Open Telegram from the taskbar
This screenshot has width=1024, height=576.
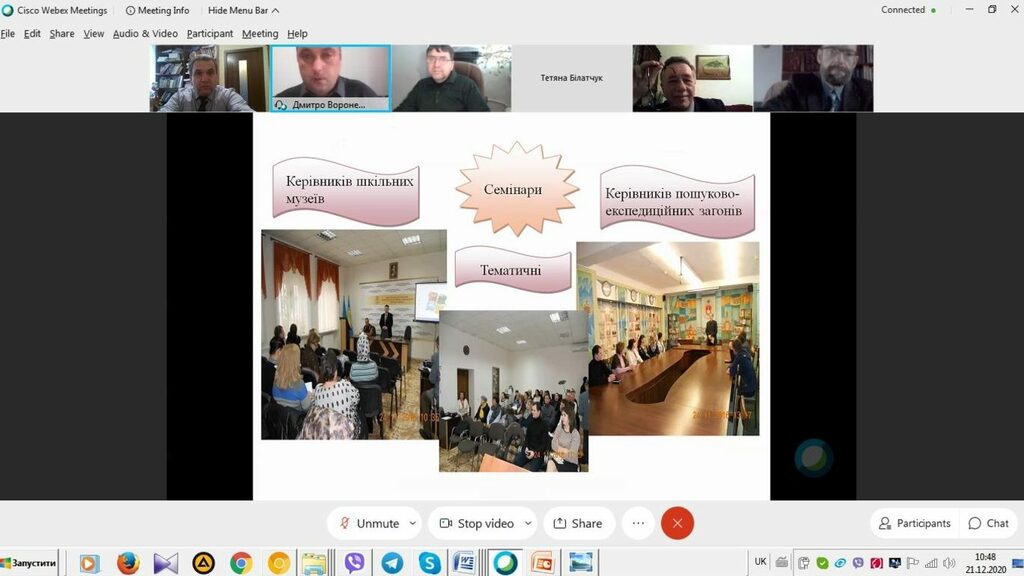click(392, 563)
